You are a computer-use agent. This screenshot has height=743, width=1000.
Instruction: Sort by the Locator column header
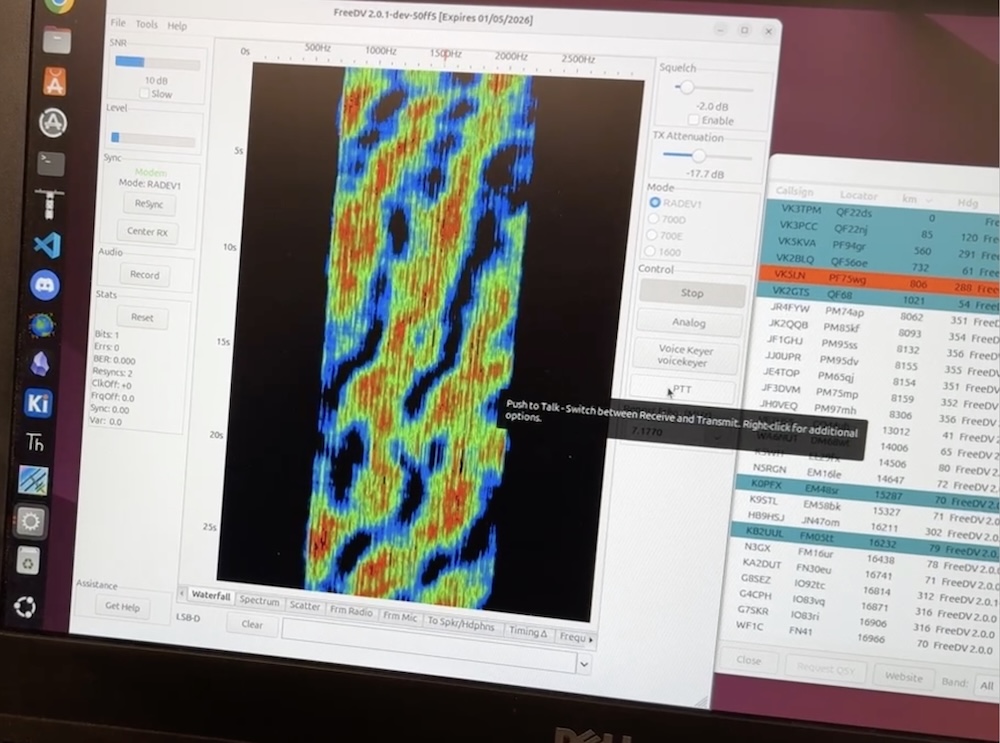858,196
